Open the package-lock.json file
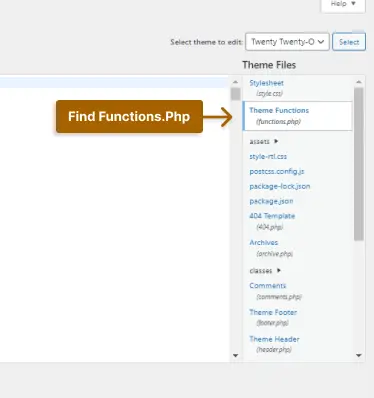The height and width of the screenshot is (398, 374). click(280, 186)
